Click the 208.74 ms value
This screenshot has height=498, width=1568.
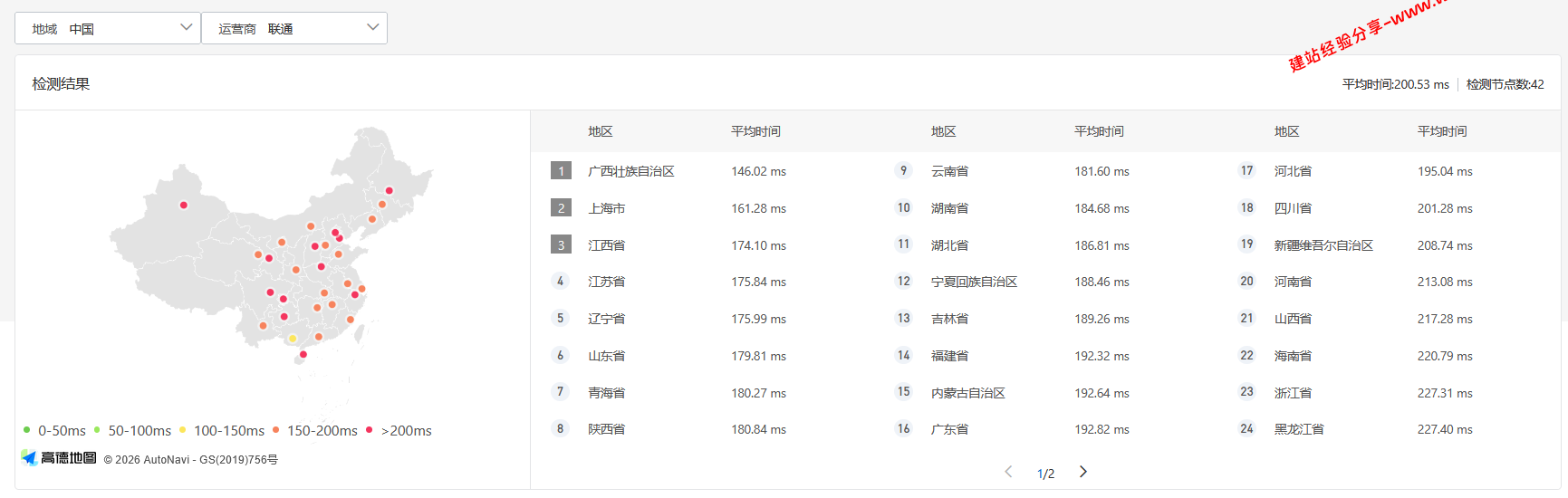pyautogui.click(x=1445, y=245)
